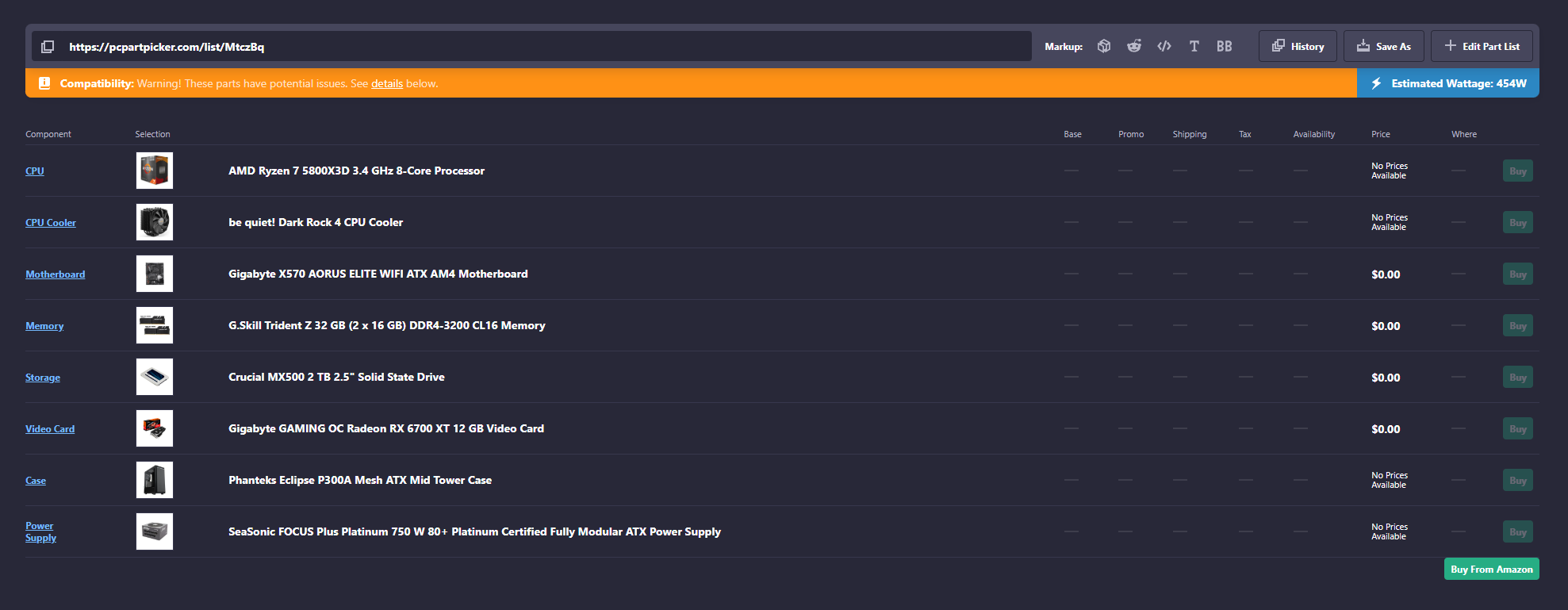1568x610 pixels.
Task: Click the SeaSonic power supply thumbnail
Action: 155,531
